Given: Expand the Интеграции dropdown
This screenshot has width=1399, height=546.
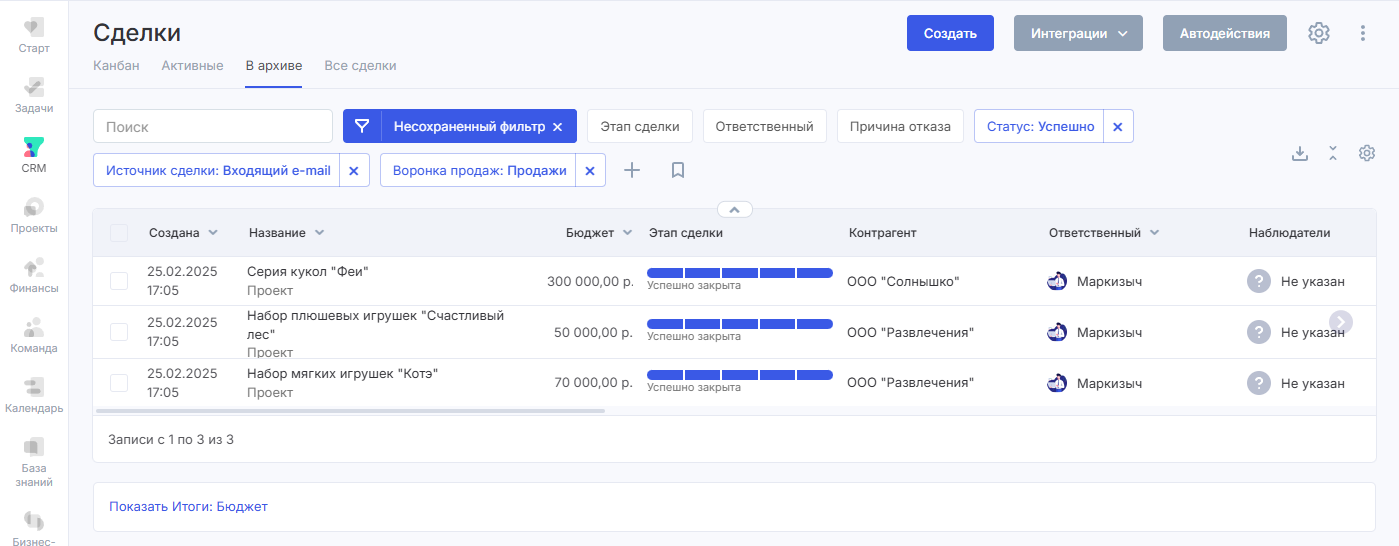Looking at the screenshot, I should (1078, 33).
